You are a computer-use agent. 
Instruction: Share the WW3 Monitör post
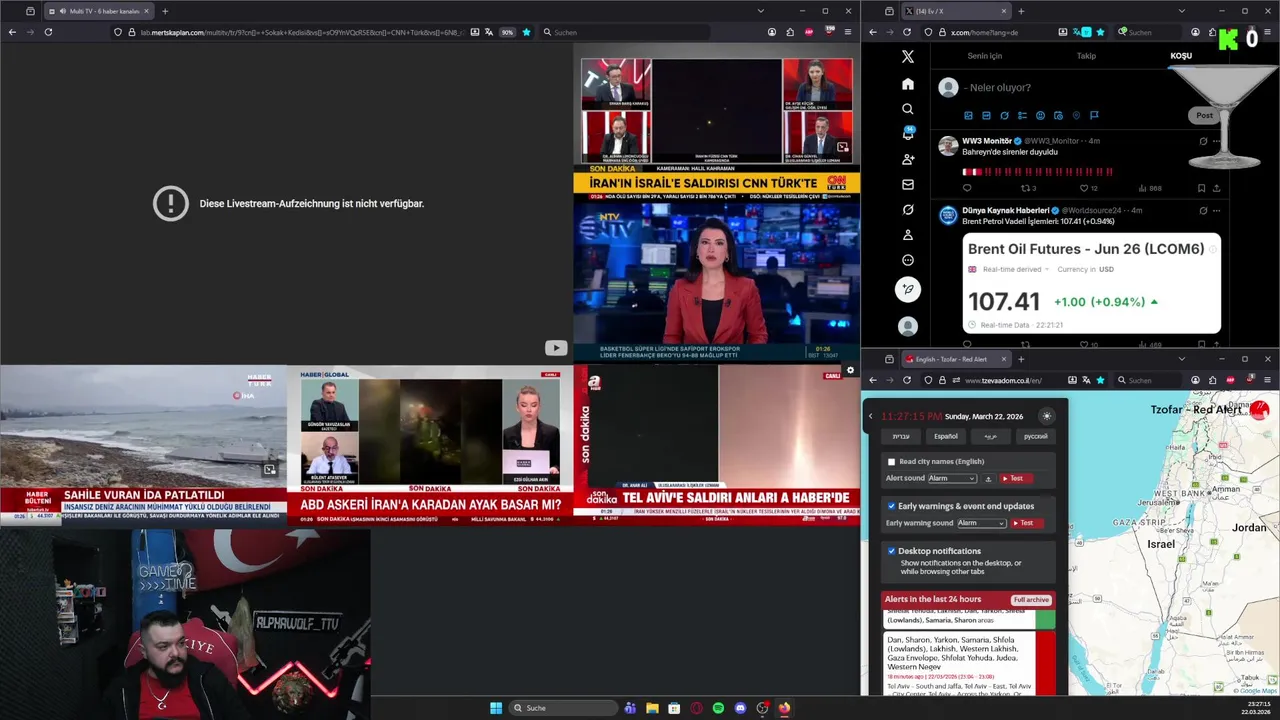click(1216, 188)
